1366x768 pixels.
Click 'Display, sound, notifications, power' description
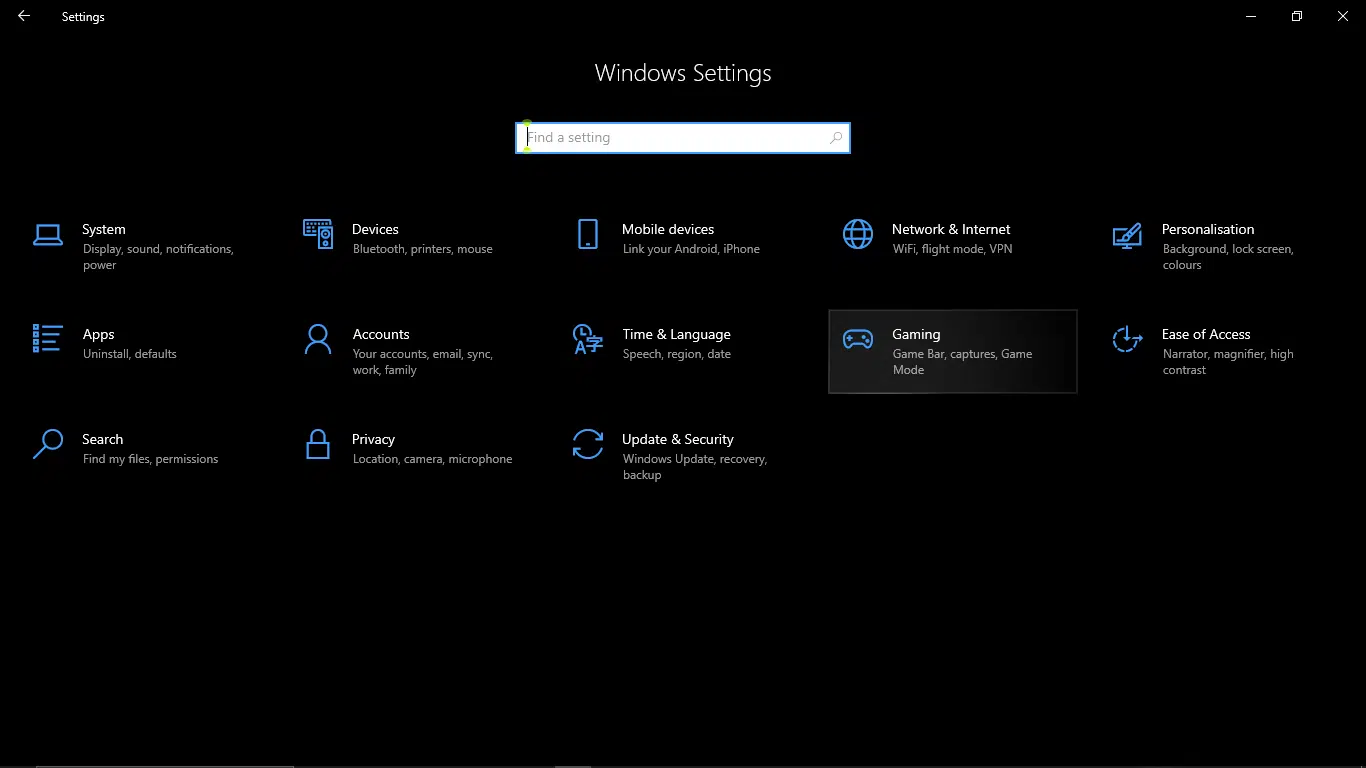coord(158,257)
